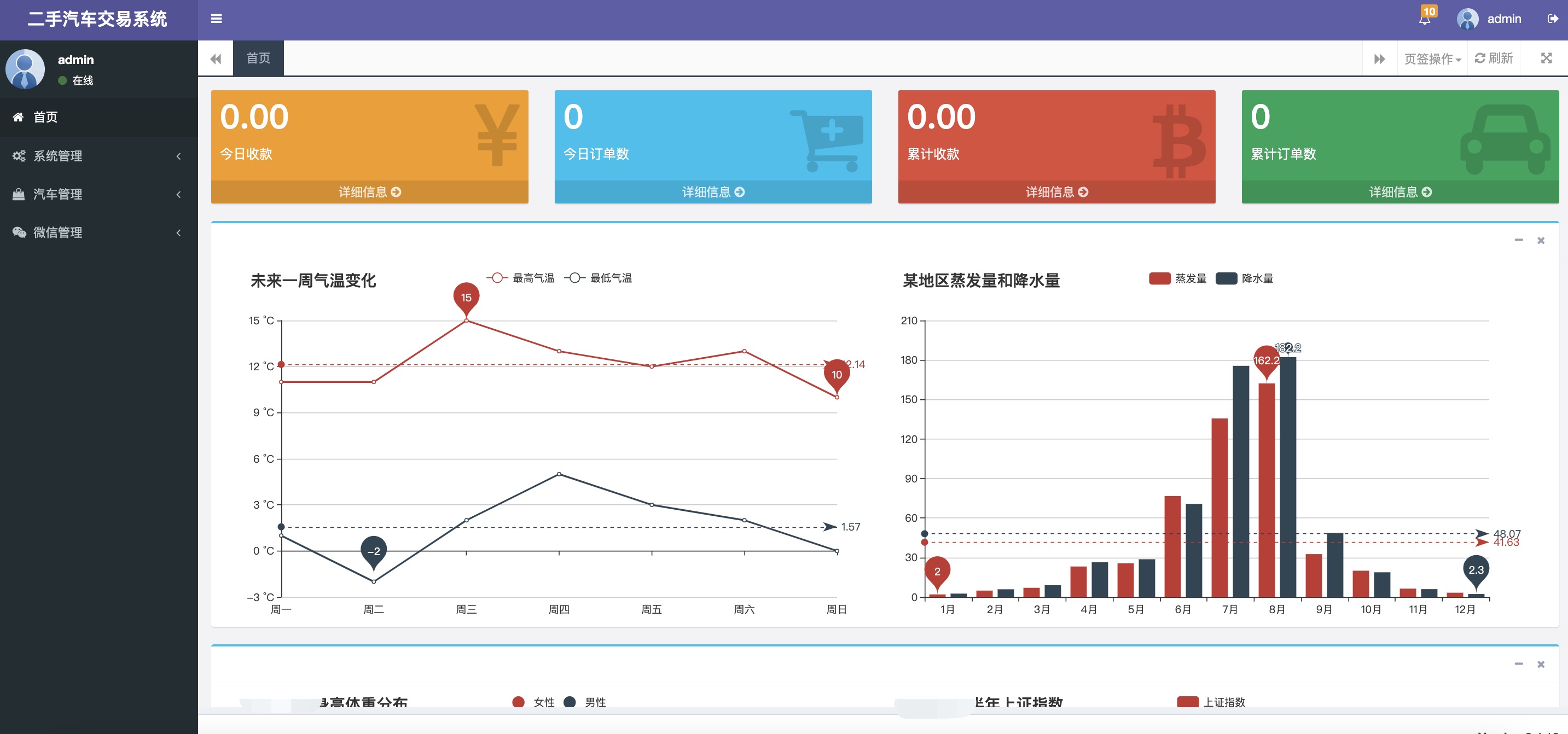Image resolution: width=1568 pixels, height=734 pixels.
Task: Click the shopping cart icon on 今日订单数 card
Action: [827, 141]
